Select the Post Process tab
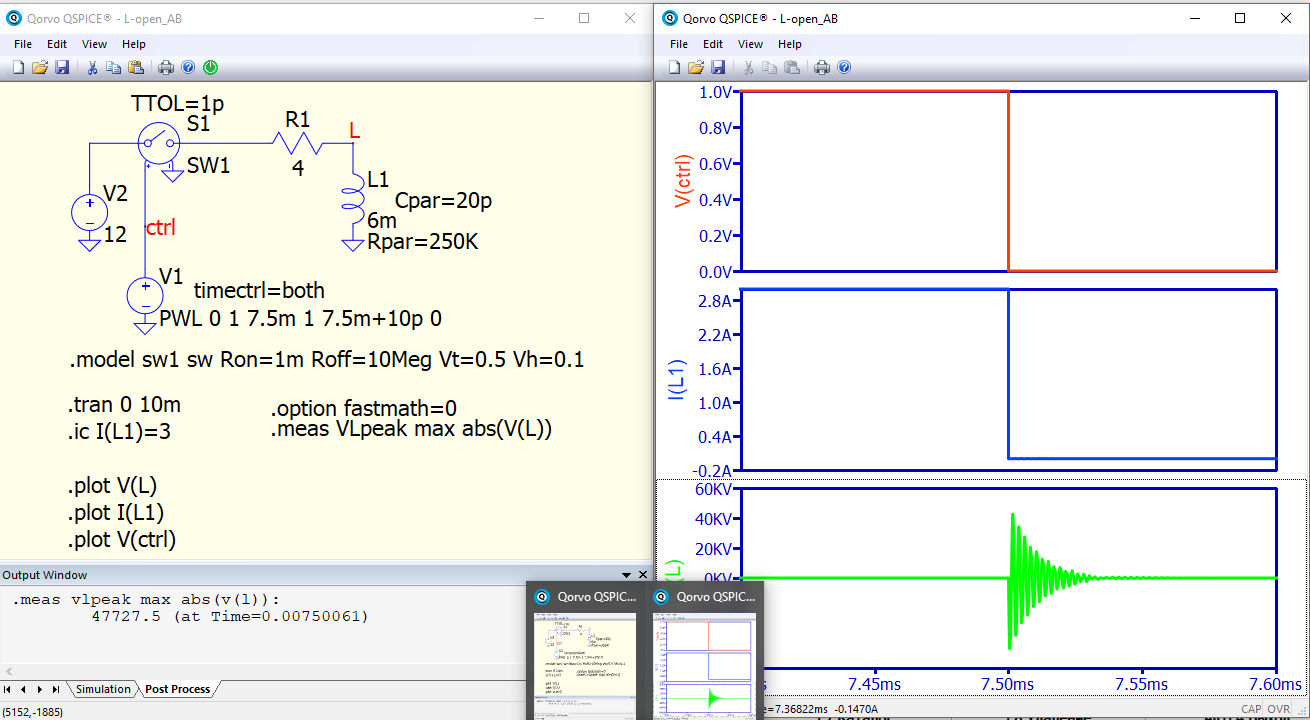This screenshot has width=1310, height=720. point(177,689)
